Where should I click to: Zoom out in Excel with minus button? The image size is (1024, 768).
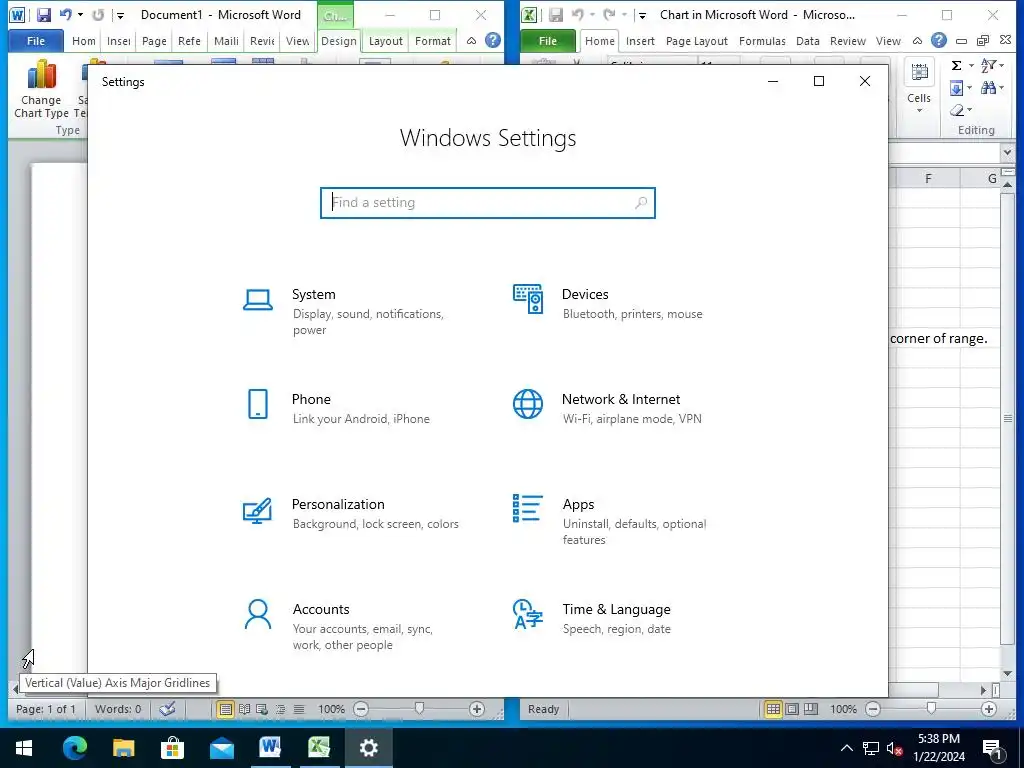[873, 709]
